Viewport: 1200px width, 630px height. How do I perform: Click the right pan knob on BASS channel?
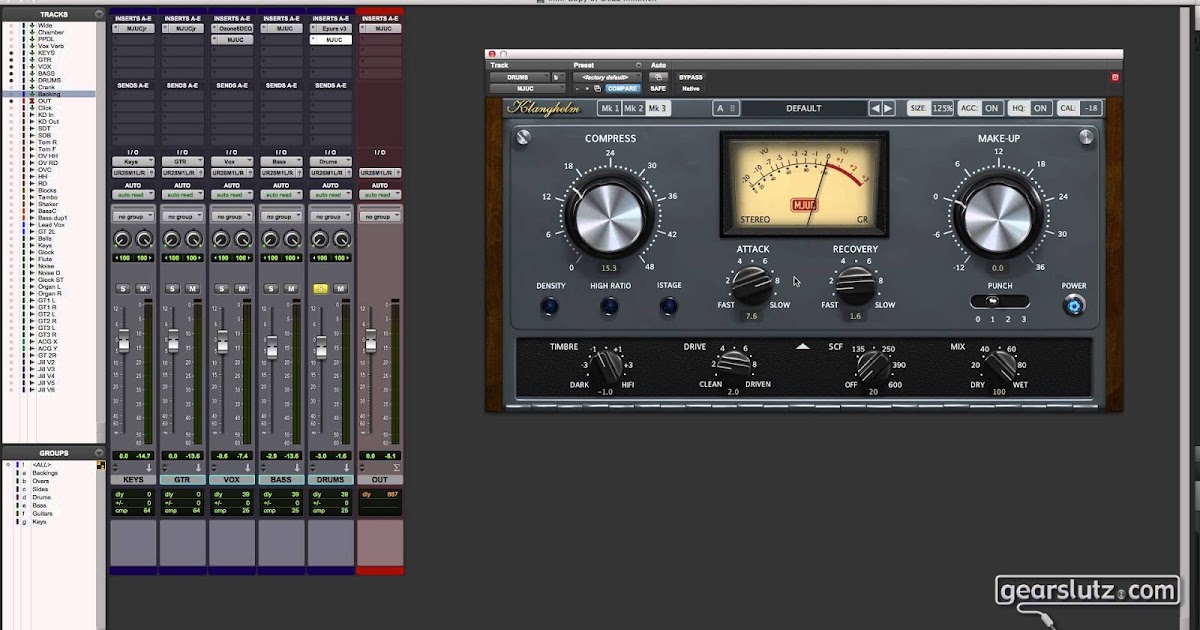pos(293,239)
